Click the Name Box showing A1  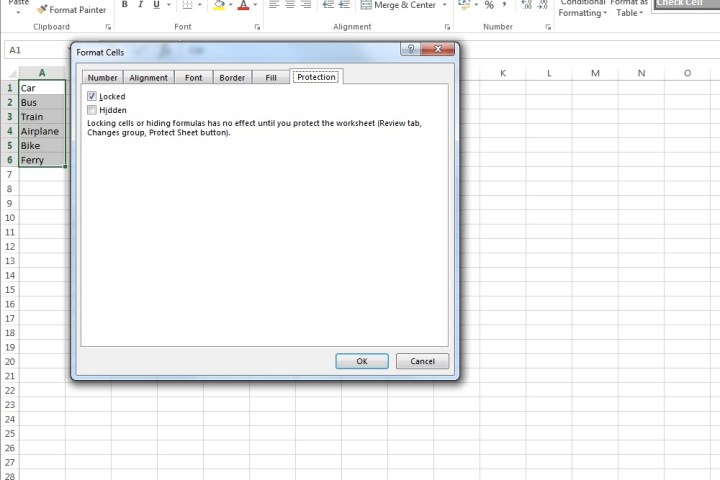35,49
